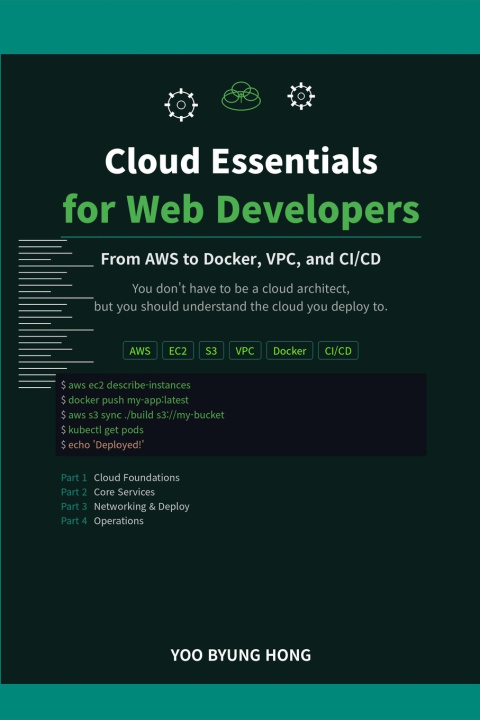480x720 pixels.
Task: Click line 'but you should understand the cloud you deploy to.'
Action: tap(241, 307)
